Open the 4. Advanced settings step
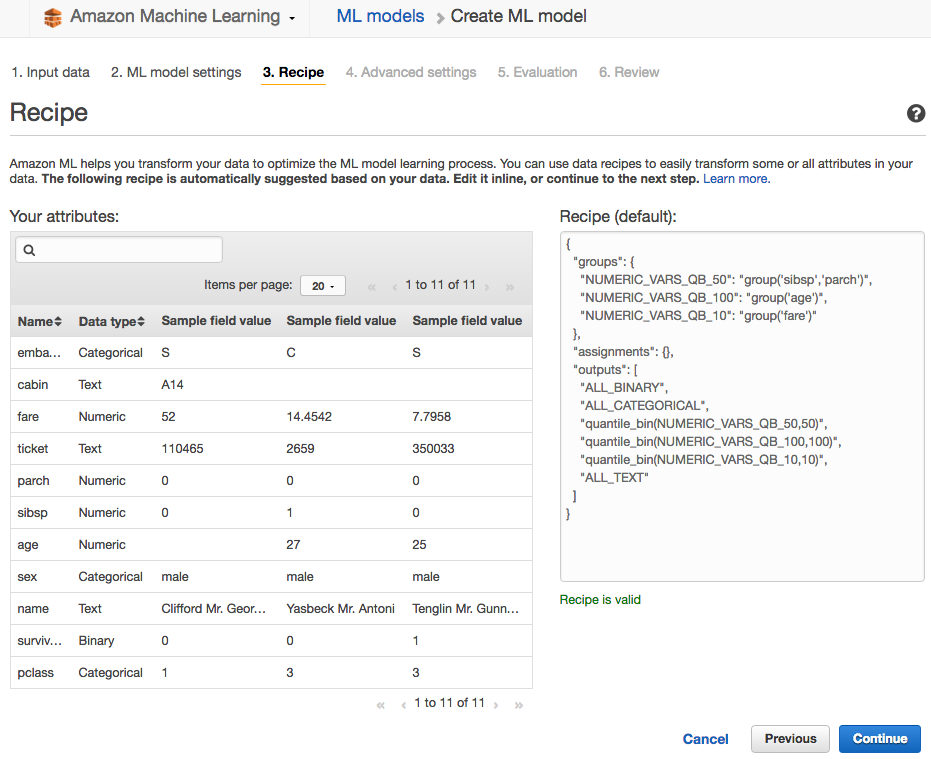The width and height of the screenshot is (931, 759). (411, 72)
